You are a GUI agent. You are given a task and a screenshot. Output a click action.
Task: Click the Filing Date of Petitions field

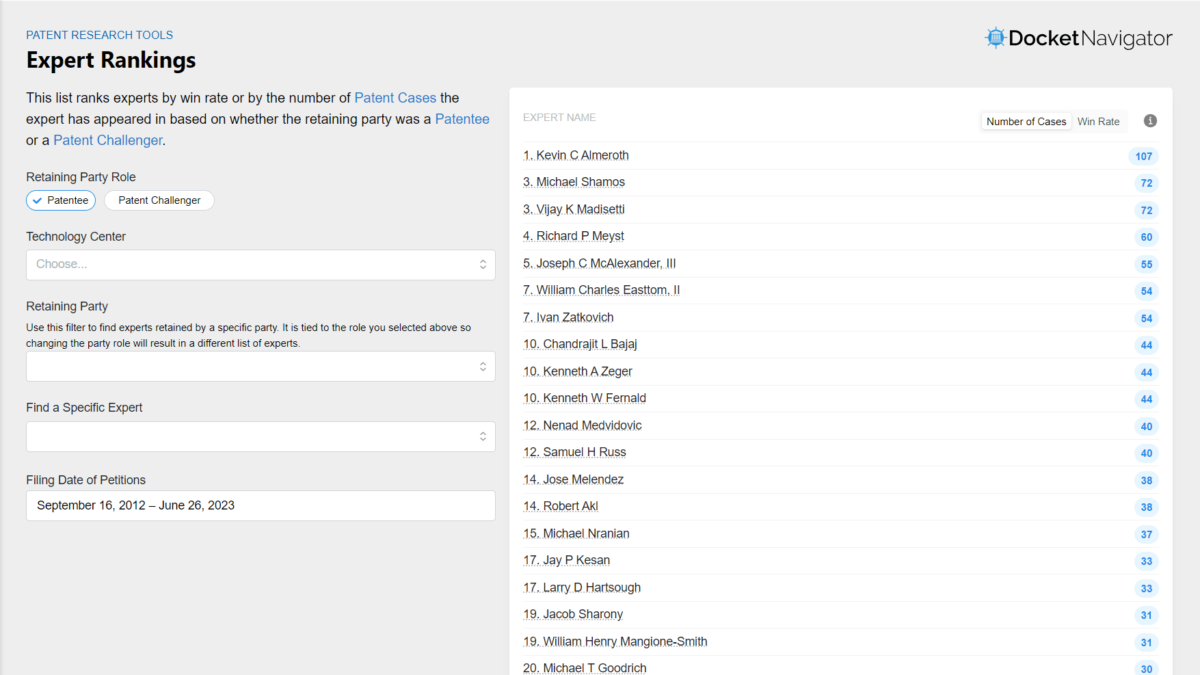260,505
